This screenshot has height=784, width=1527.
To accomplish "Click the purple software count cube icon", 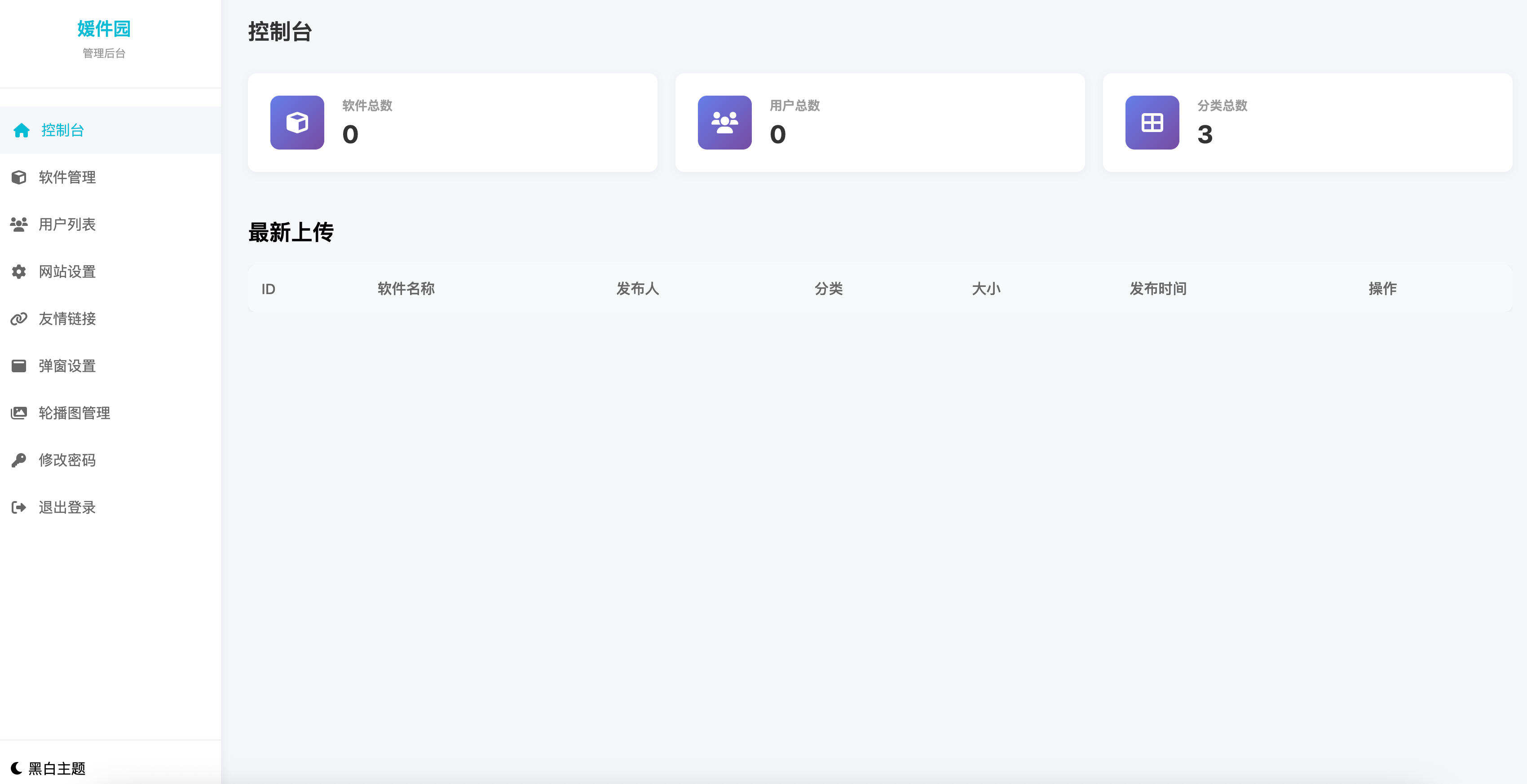I will coord(296,122).
